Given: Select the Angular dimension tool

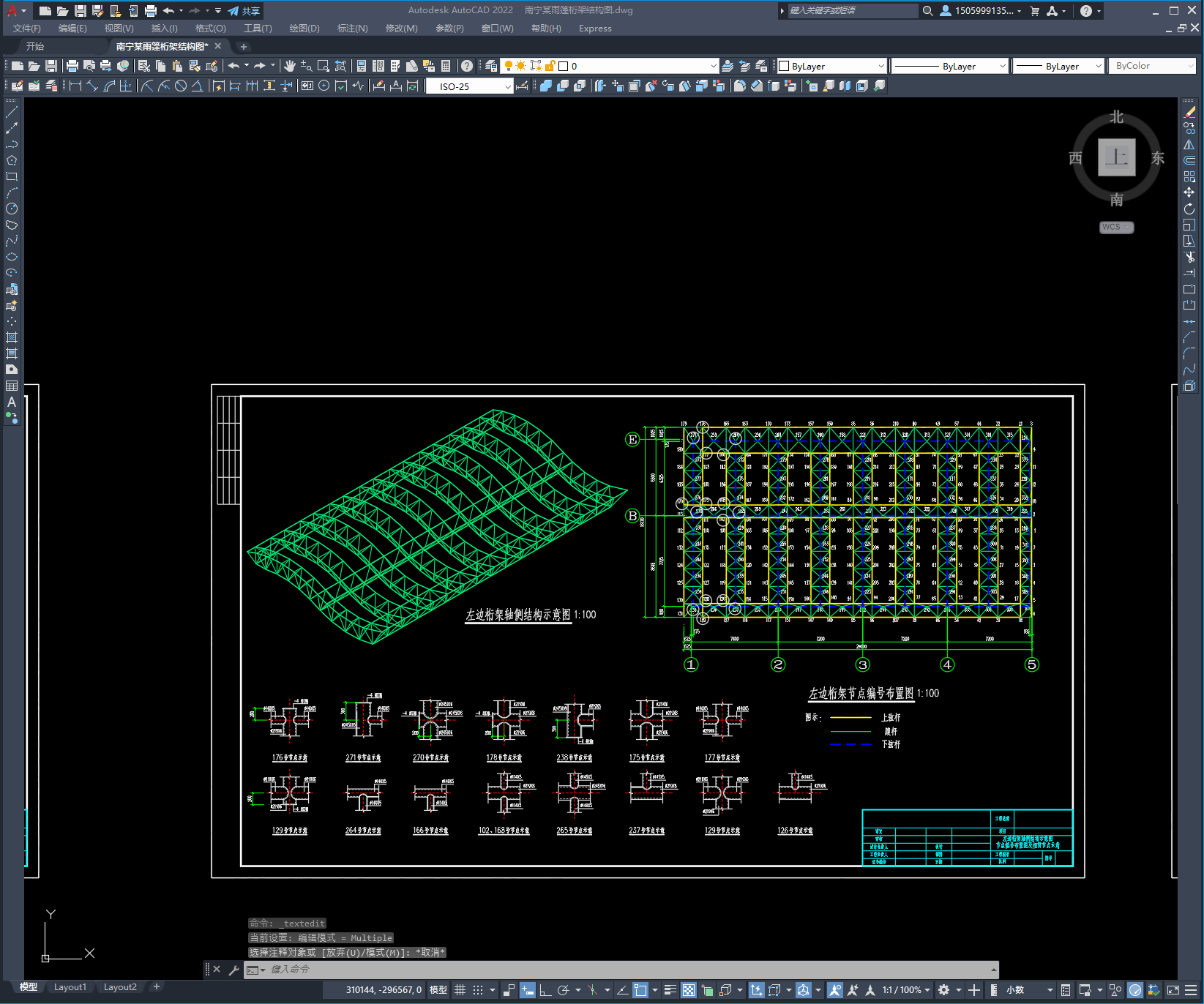Looking at the screenshot, I should click(x=197, y=86).
